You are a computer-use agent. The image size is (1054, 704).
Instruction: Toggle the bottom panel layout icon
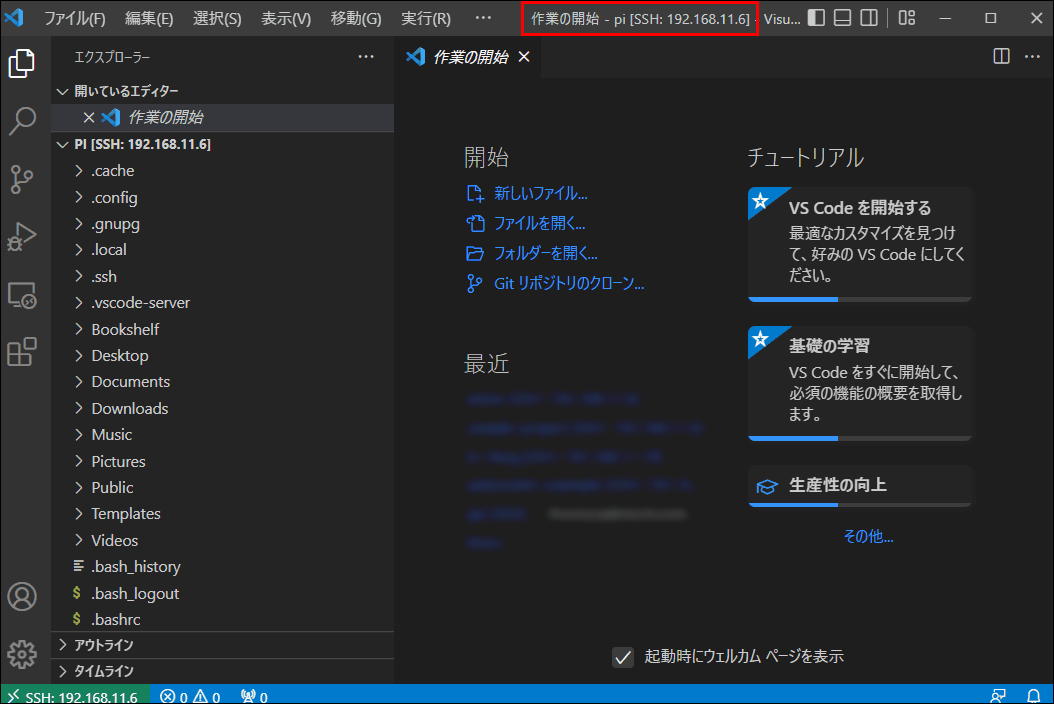point(842,17)
